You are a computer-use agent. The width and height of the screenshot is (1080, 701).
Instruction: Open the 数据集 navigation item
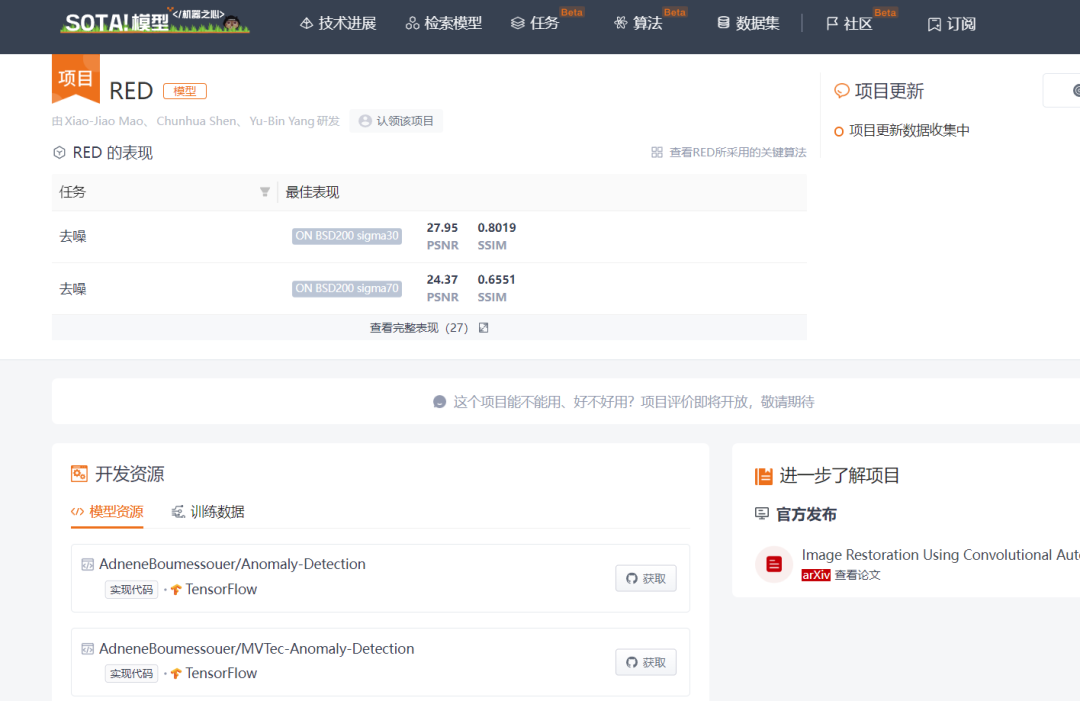[748, 23]
